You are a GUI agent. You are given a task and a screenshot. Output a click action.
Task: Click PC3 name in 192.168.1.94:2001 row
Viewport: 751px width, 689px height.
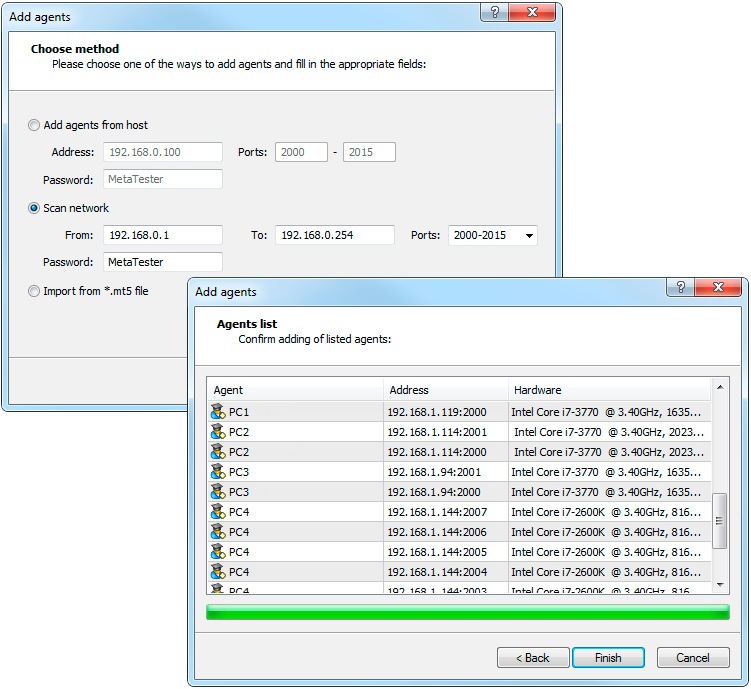[239, 472]
